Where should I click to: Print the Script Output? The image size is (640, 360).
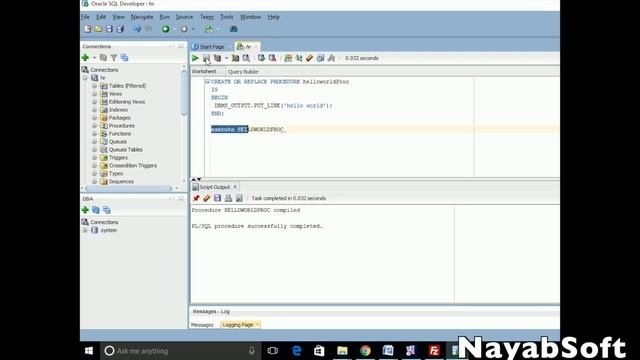click(228, 198)
